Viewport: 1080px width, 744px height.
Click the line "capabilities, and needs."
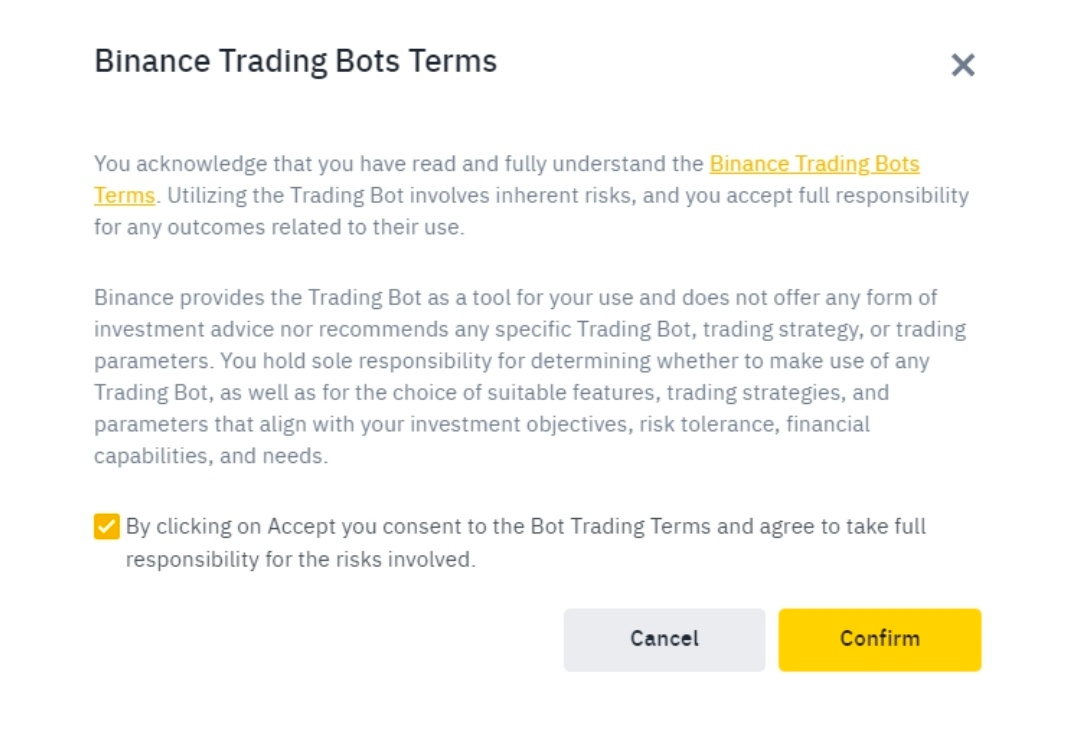click(x=210, y=457)
